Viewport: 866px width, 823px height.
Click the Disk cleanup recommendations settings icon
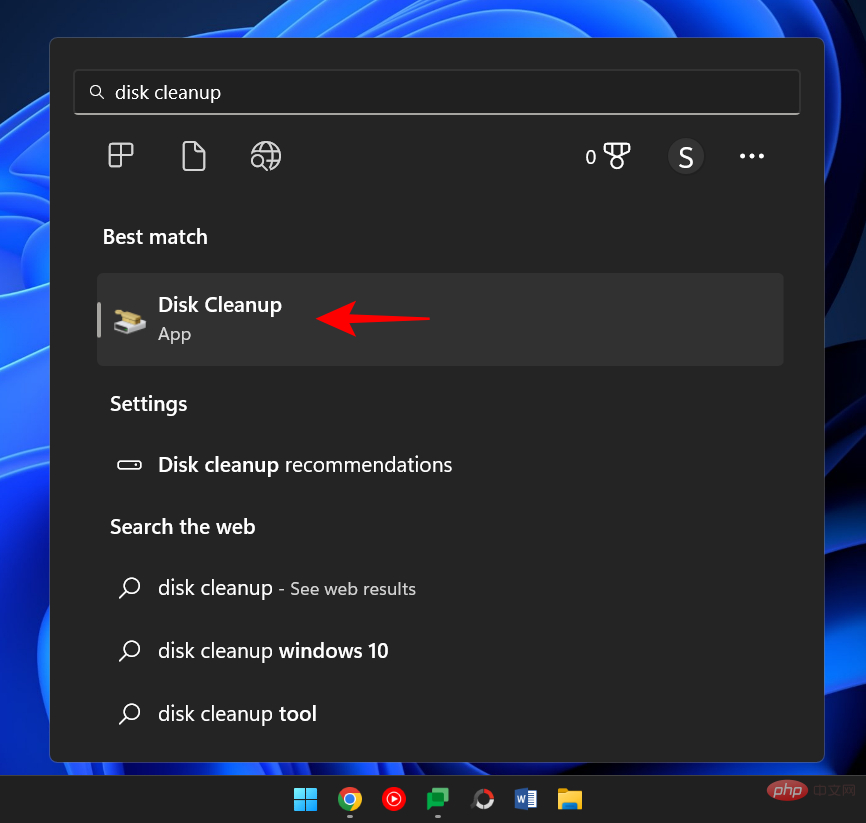(x=129, y=465)
